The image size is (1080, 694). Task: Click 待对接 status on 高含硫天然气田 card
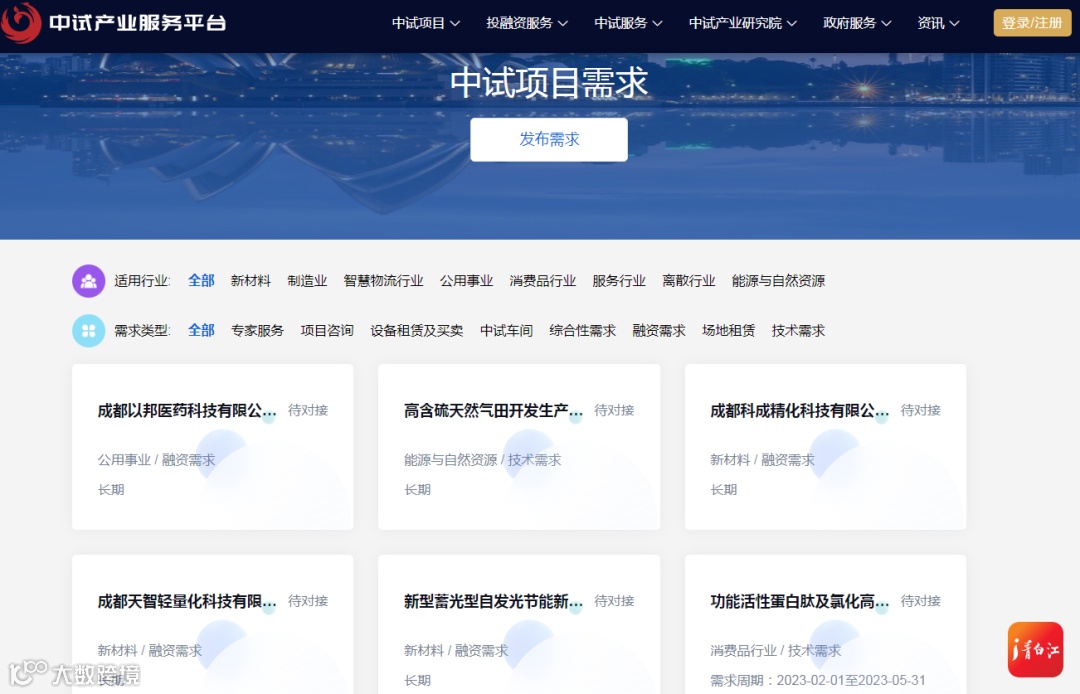614,410
